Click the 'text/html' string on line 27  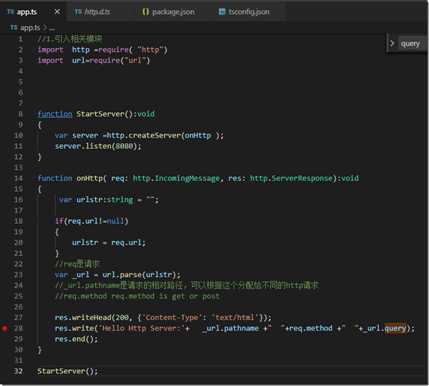[235, 317]
